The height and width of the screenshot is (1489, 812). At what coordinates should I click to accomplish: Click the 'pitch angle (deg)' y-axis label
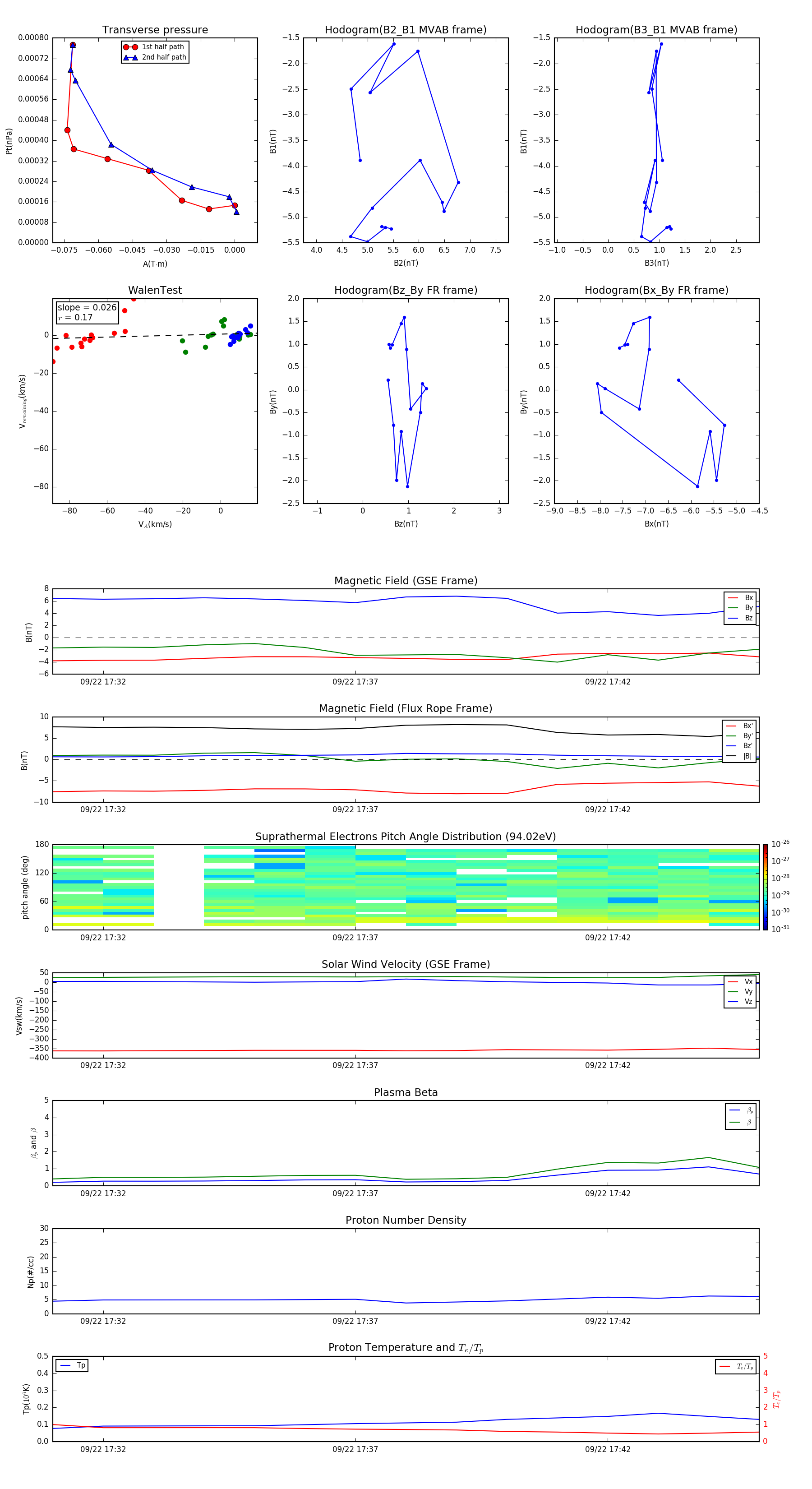pyautogui.click(x=25, y=887)
